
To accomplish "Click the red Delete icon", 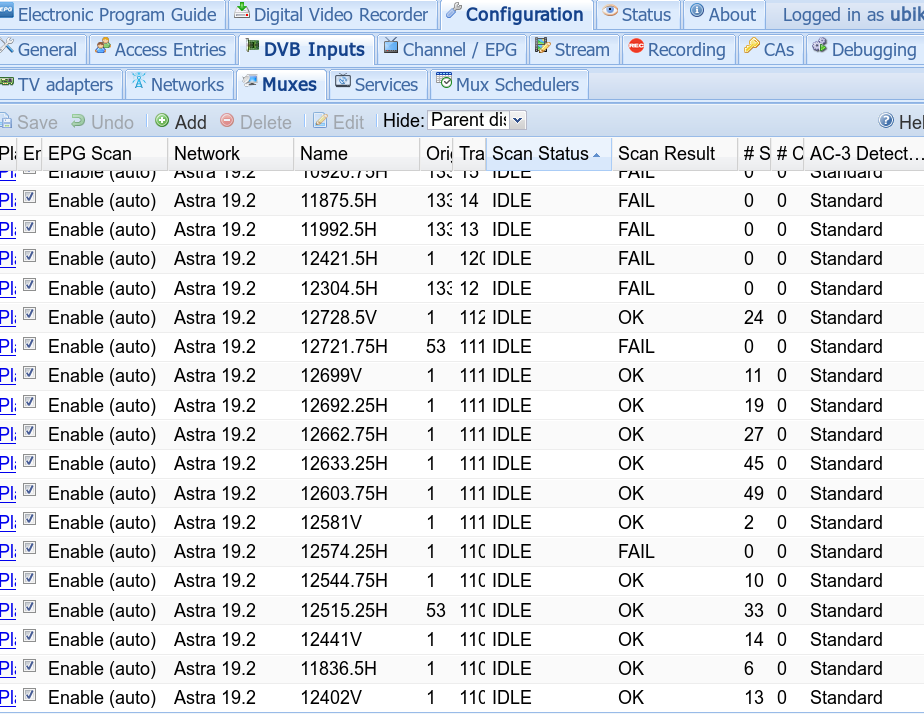I will pyautogui.click(x=227, y=121).
